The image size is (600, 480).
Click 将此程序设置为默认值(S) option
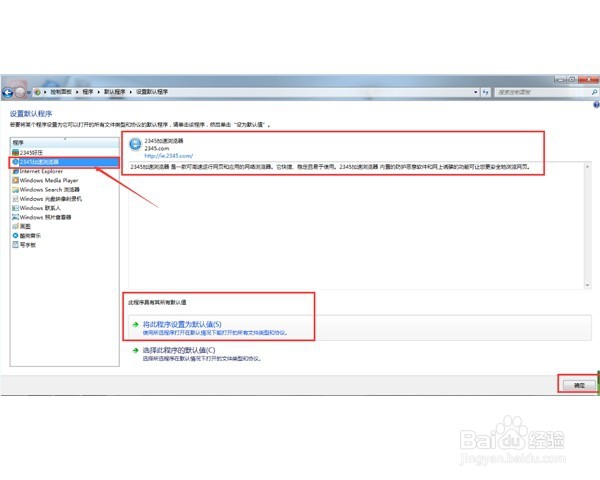[360, 328]
